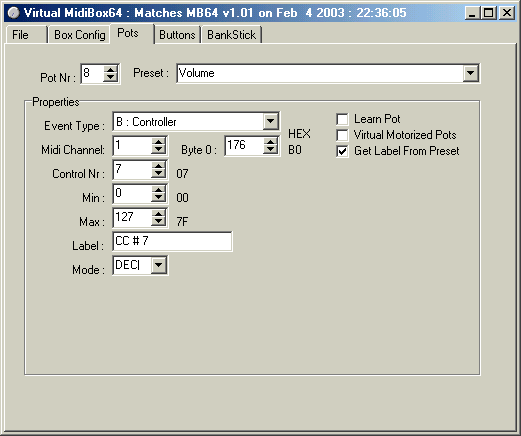Click the HEX B0 value text
The width and height of the screenshot is (521, 436).
(x=295, y=150)
